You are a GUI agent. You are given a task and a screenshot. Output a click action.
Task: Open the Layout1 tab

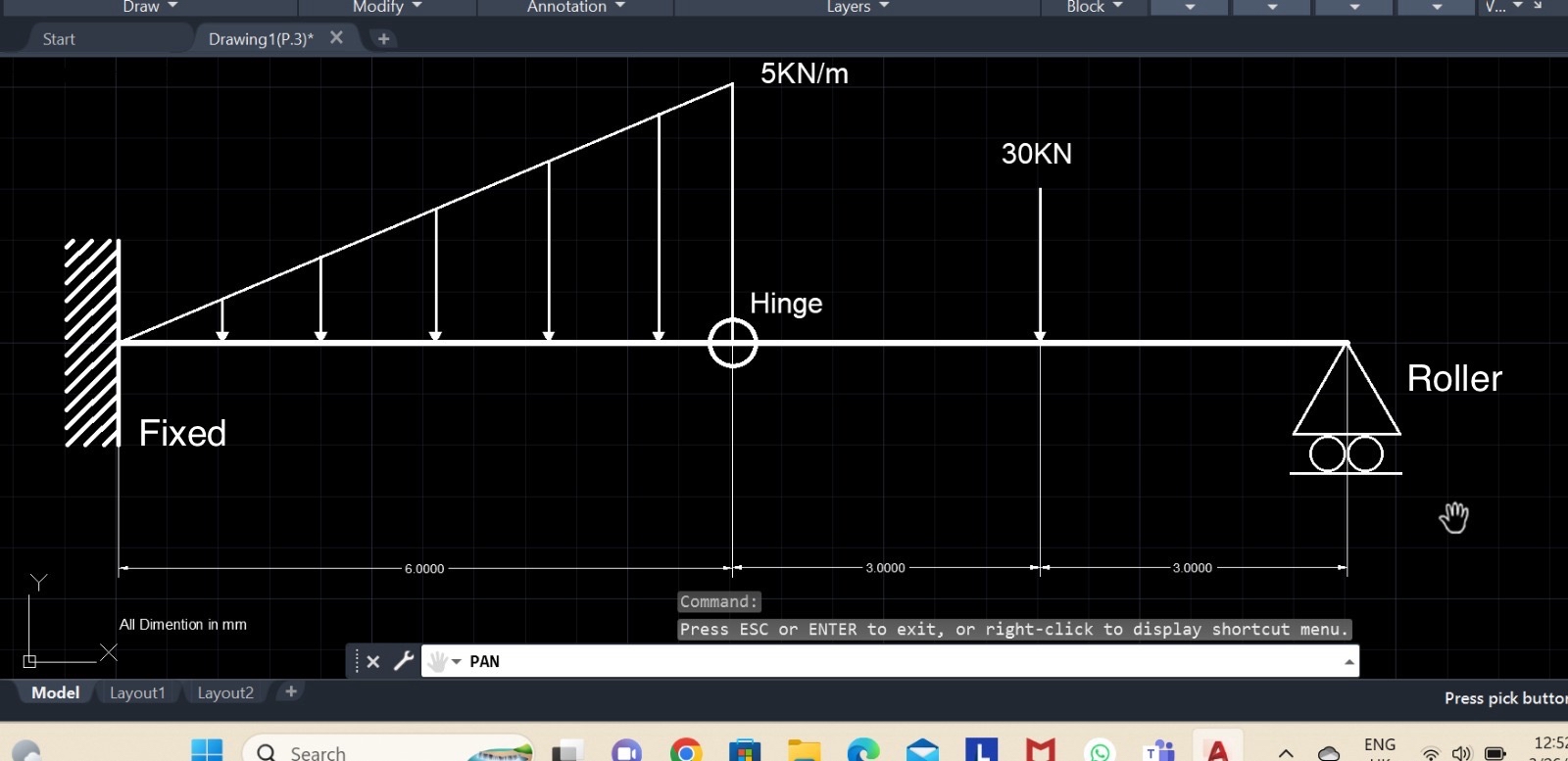137,692
